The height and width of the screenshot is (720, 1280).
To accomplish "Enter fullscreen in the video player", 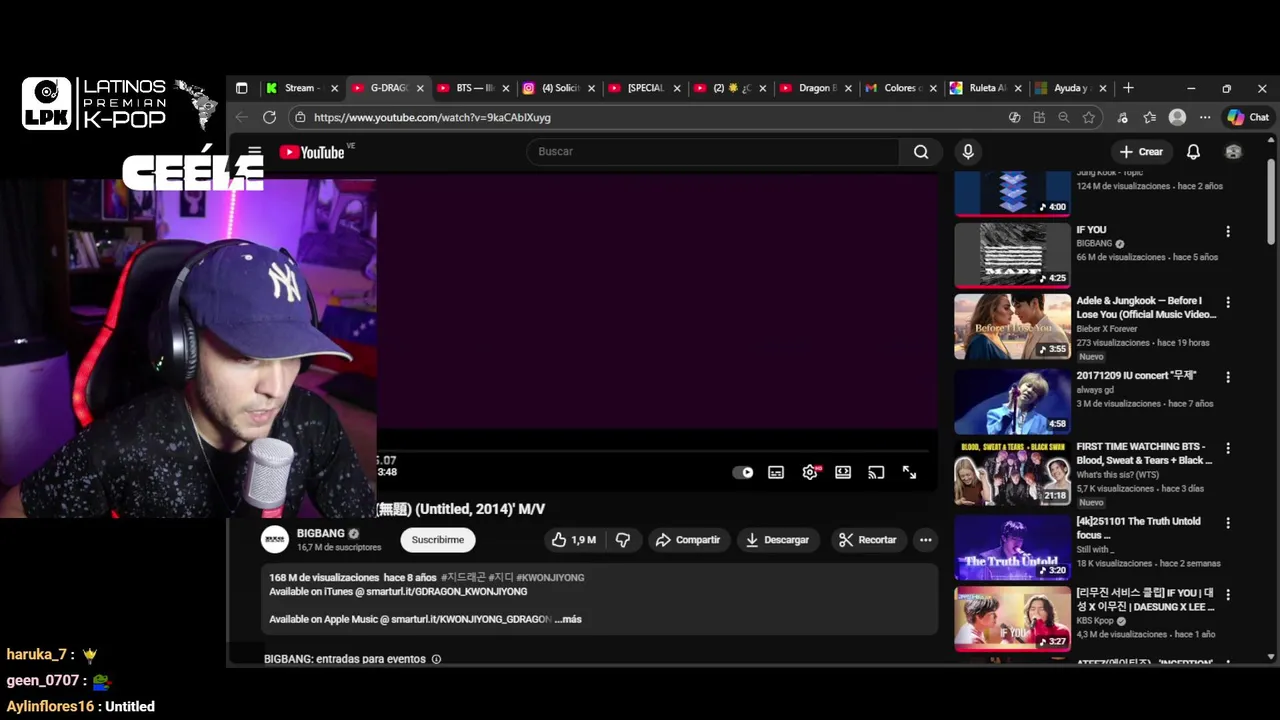I will [909, 472].
